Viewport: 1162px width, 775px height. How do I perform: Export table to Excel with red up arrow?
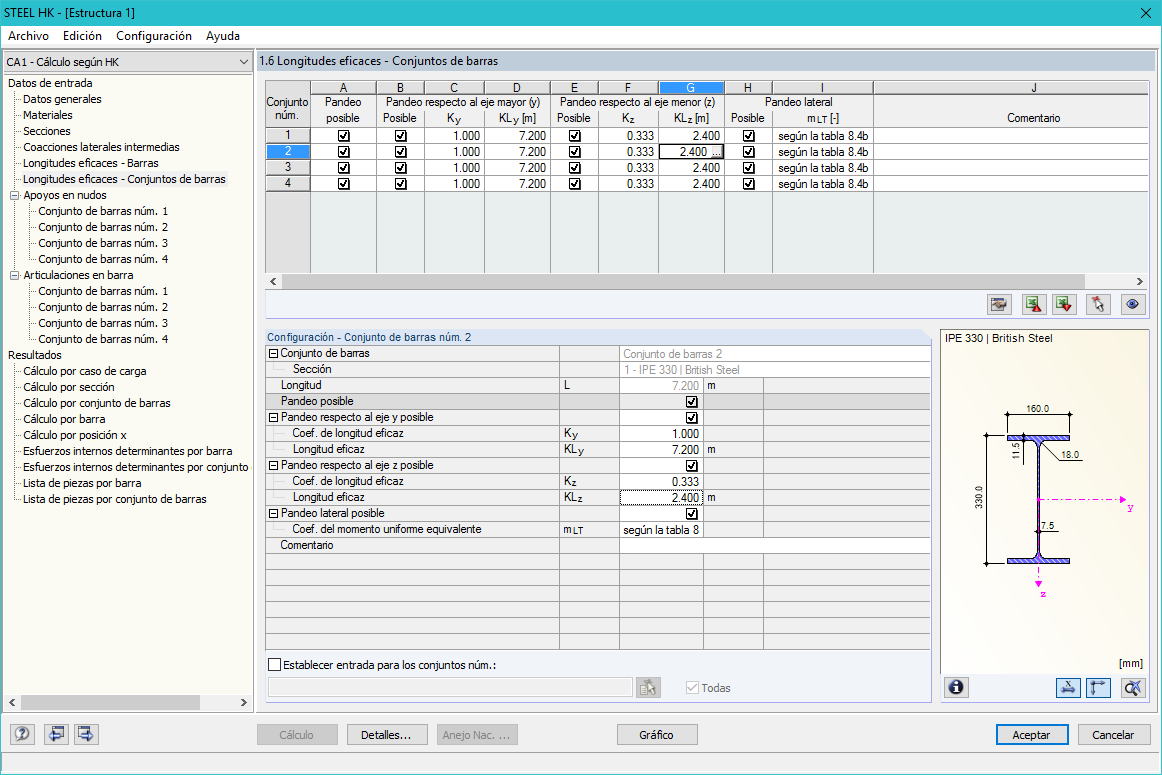(x=1034, y=305)
